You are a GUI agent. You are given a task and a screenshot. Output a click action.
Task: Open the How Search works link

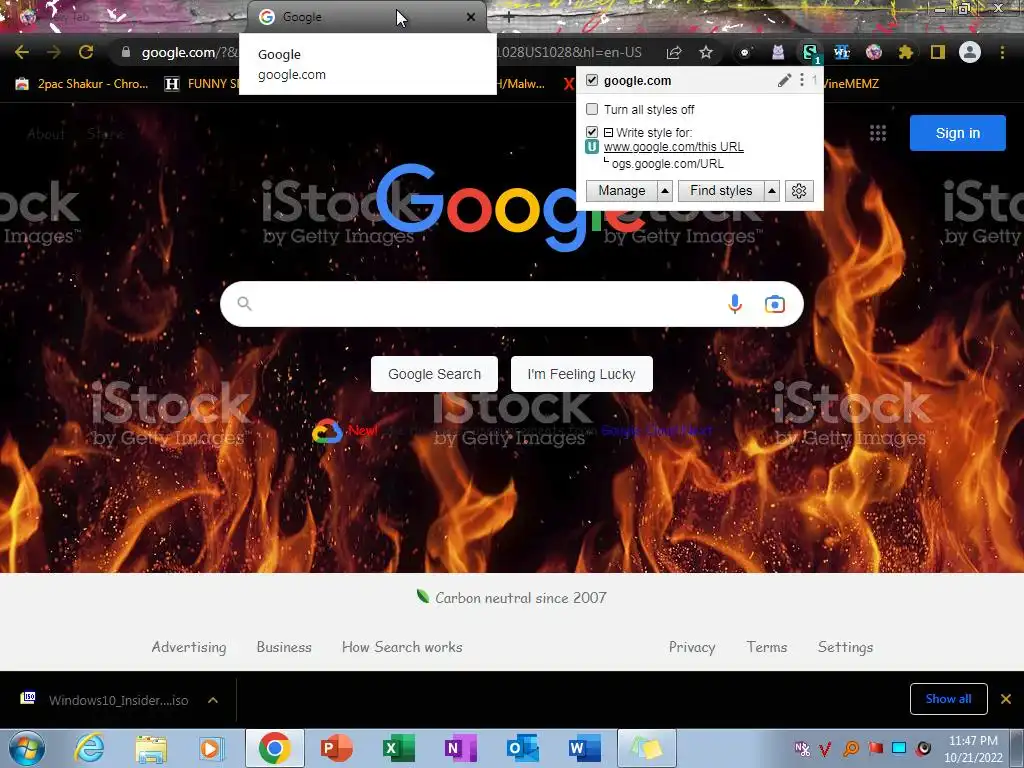pos(402,647)
